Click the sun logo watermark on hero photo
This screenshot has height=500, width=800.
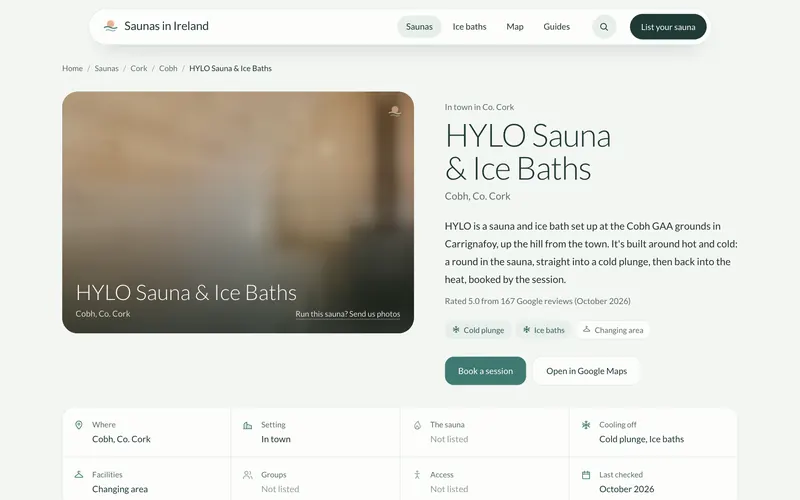pos(394,111)
